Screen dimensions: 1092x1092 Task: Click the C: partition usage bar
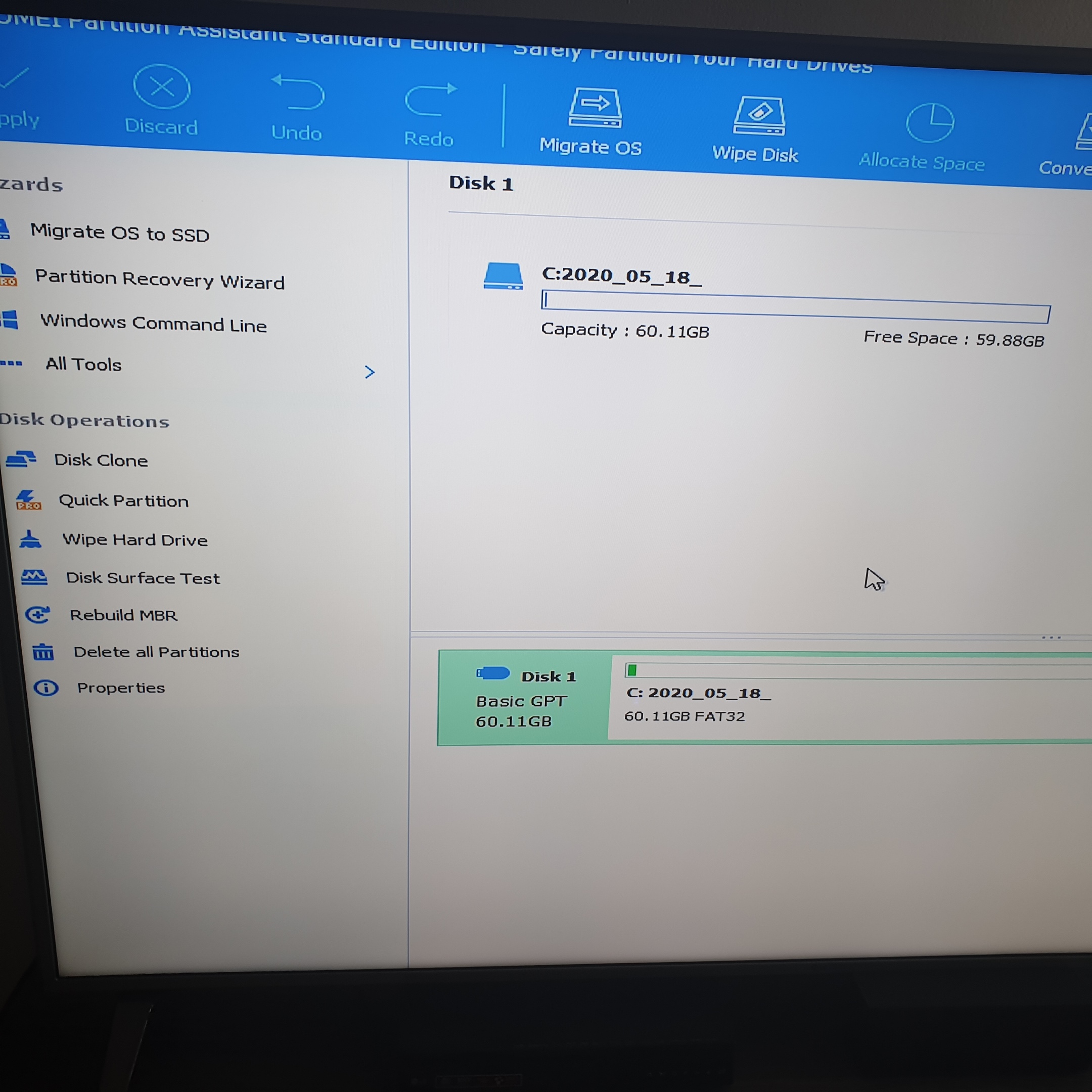point(795,306)
